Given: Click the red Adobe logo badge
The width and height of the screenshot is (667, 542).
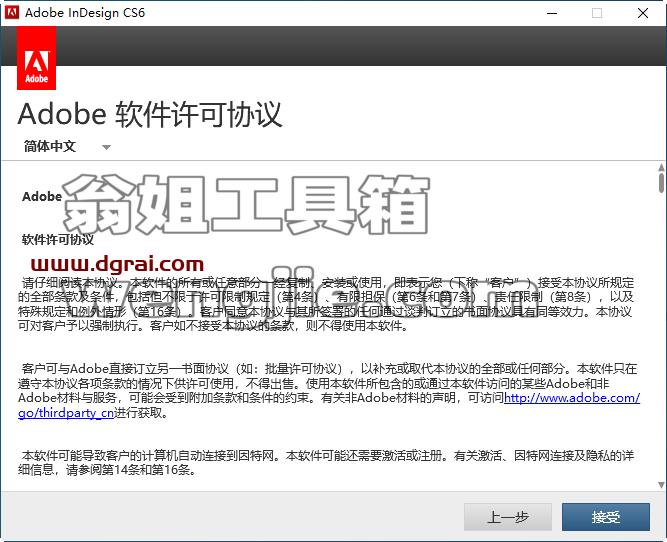Looking at the screenshot, I should [37, 58].
